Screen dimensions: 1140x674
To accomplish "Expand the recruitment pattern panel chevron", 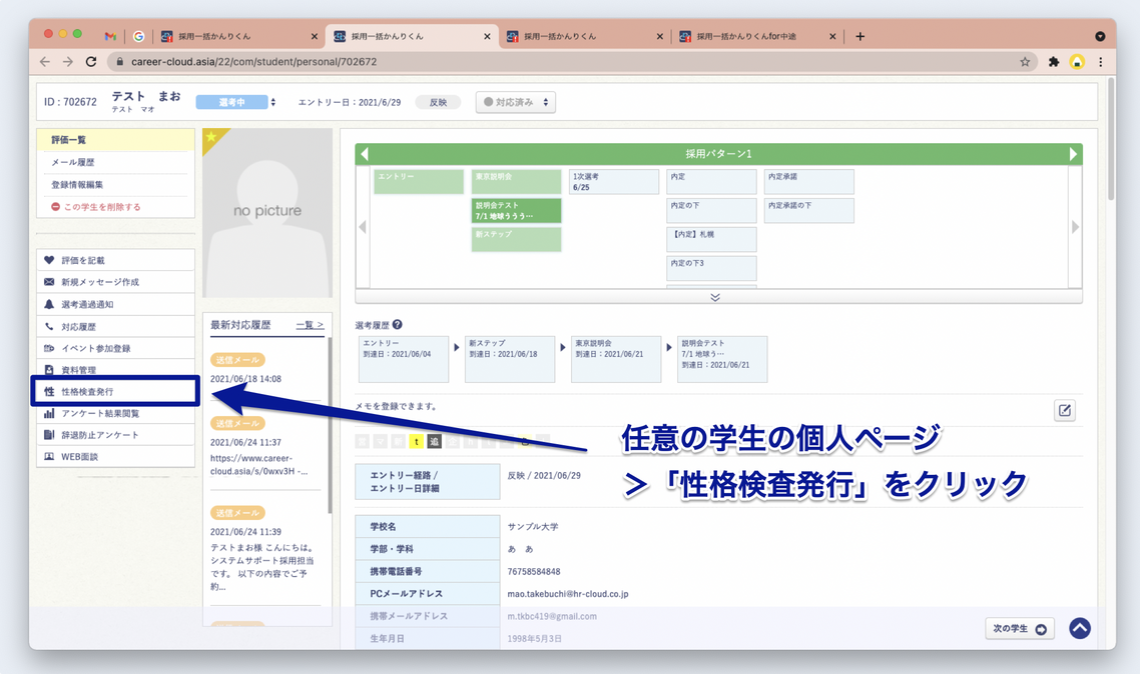I will (715, 297).
